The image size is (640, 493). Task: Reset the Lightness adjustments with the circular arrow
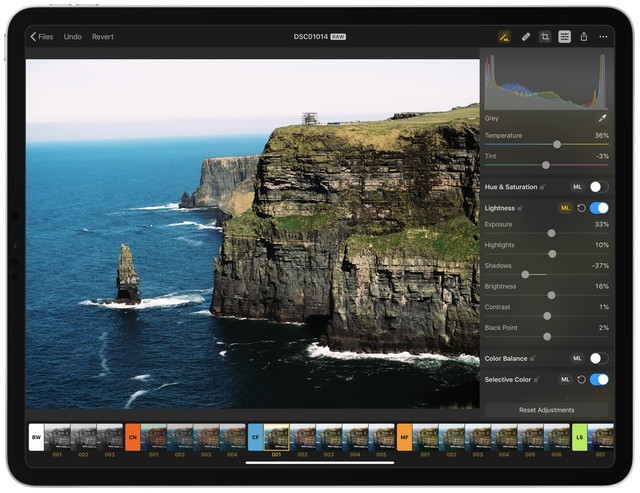point(582,208)
